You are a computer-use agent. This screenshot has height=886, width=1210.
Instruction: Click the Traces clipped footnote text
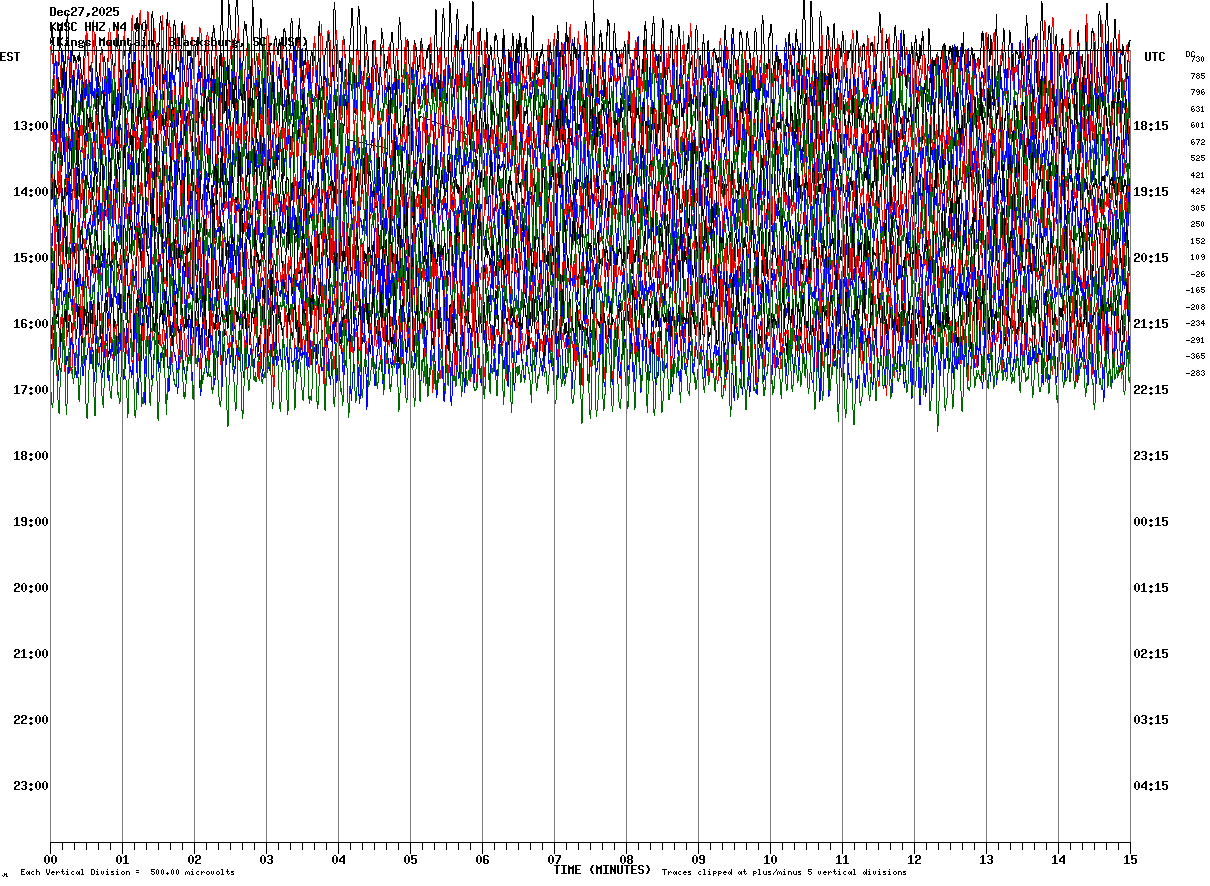point(784,873)
